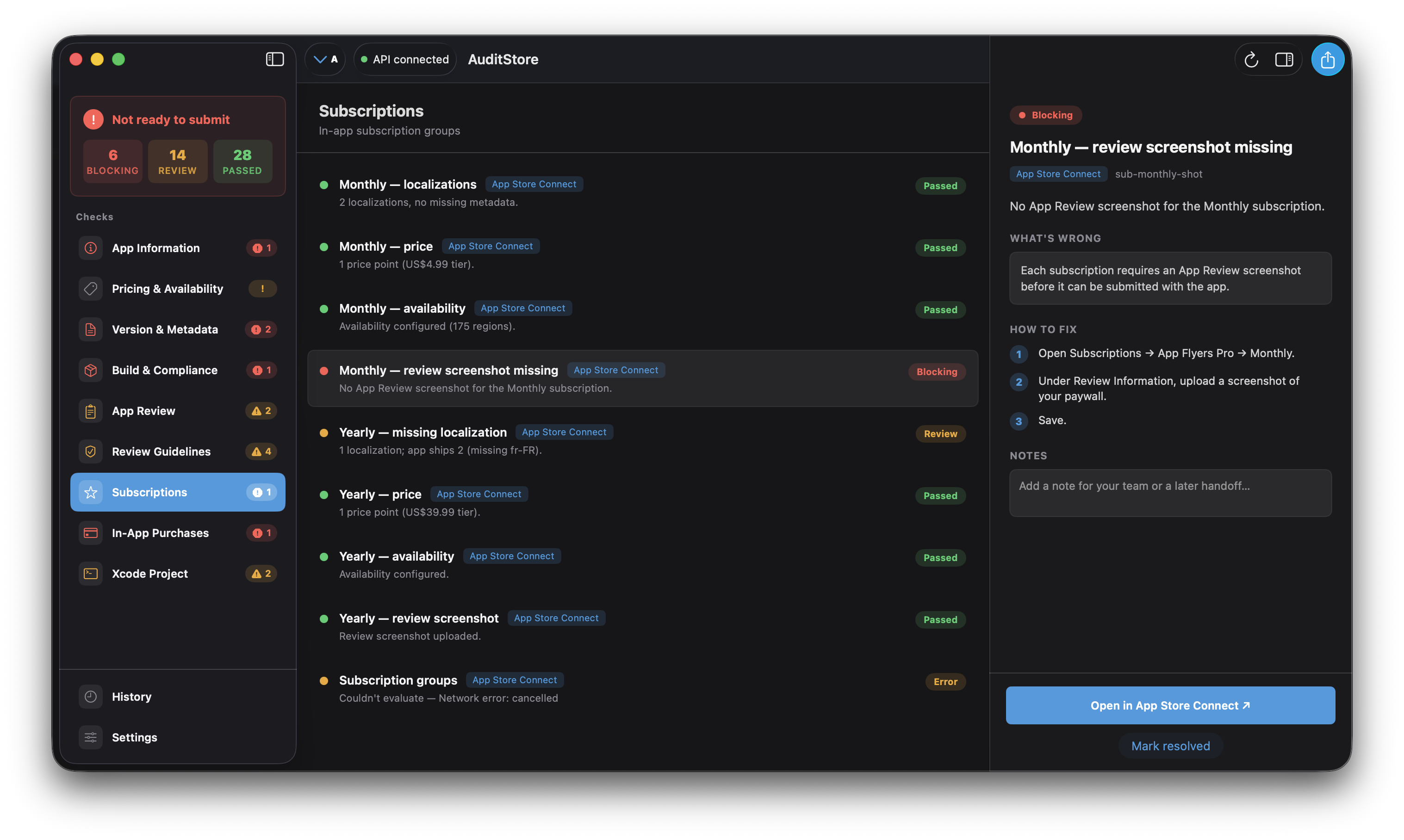Viewport: 1404px width, 840px height.
Task: Click fix step 1 number badge
Action: (x=1019, y=355)
